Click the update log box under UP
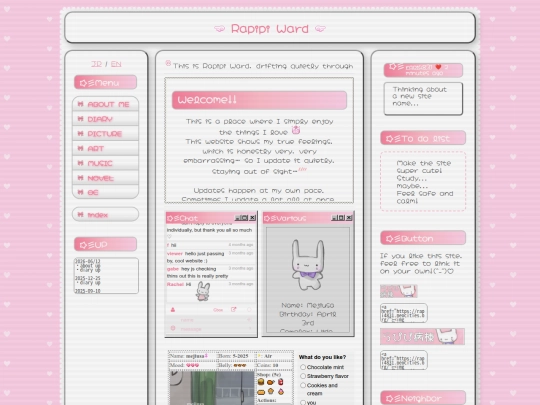 tap(106, 276)
